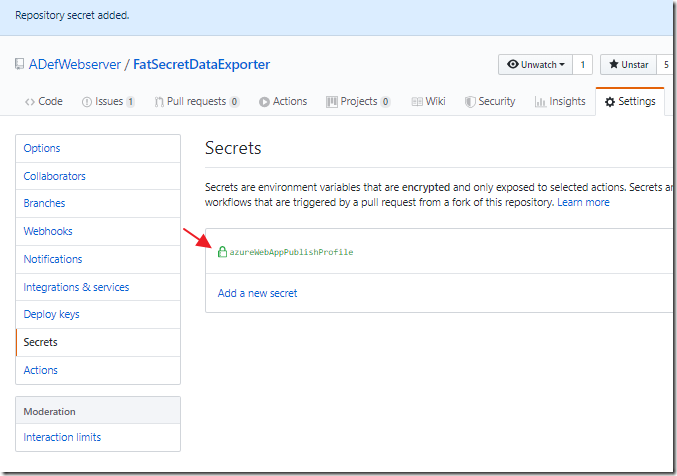Click the watcher count 1
The image size is (677, 476).
(x=582, y=65)
